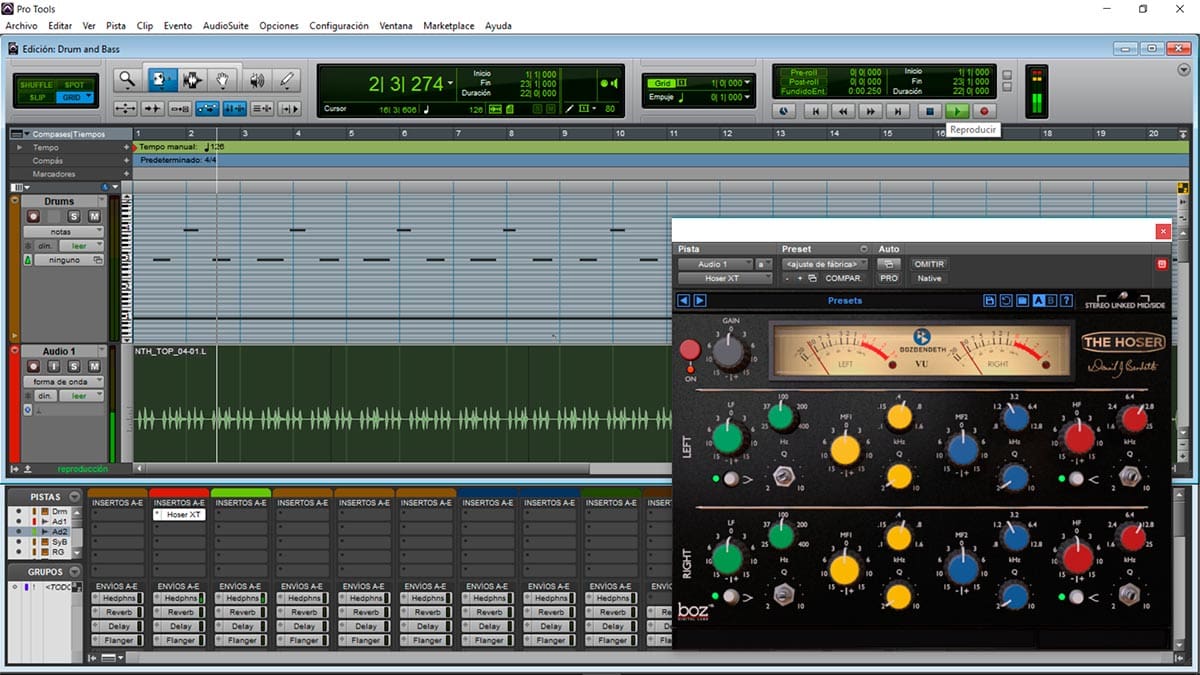Click the plugin automation enable icon under Auto
The image size is (1200, 675).
click(888, 264)
